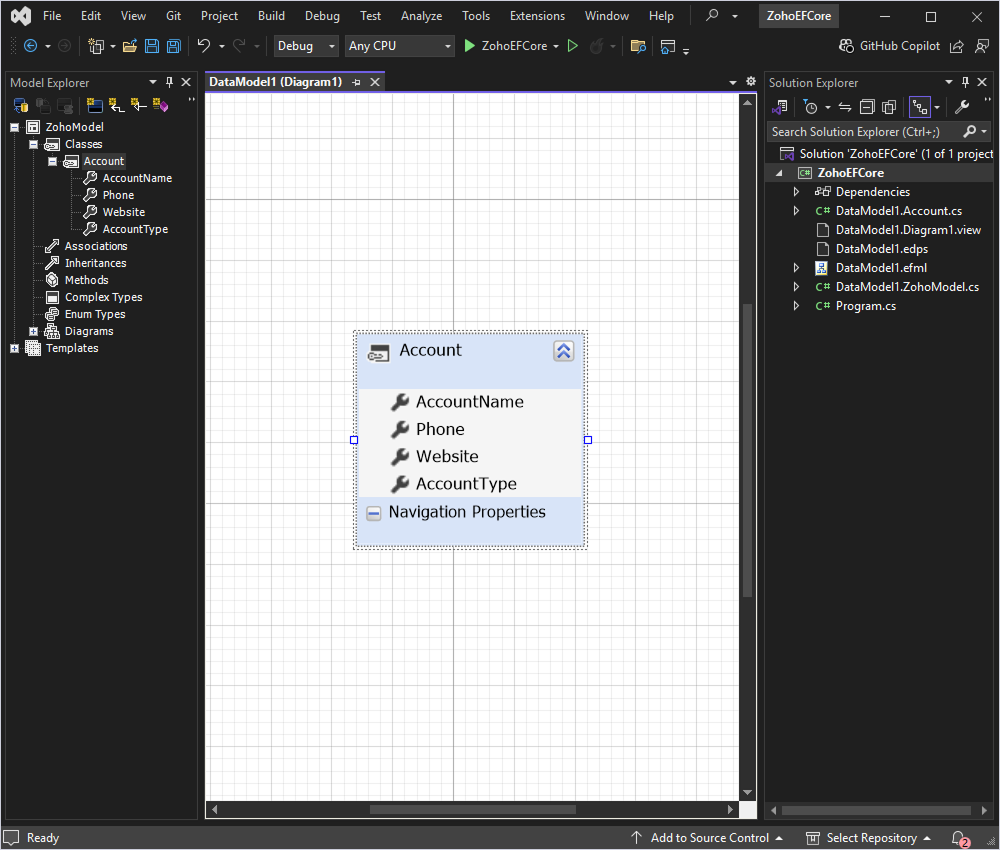Expand the Dependencies node in Solution Explorer

click(796, 191)
